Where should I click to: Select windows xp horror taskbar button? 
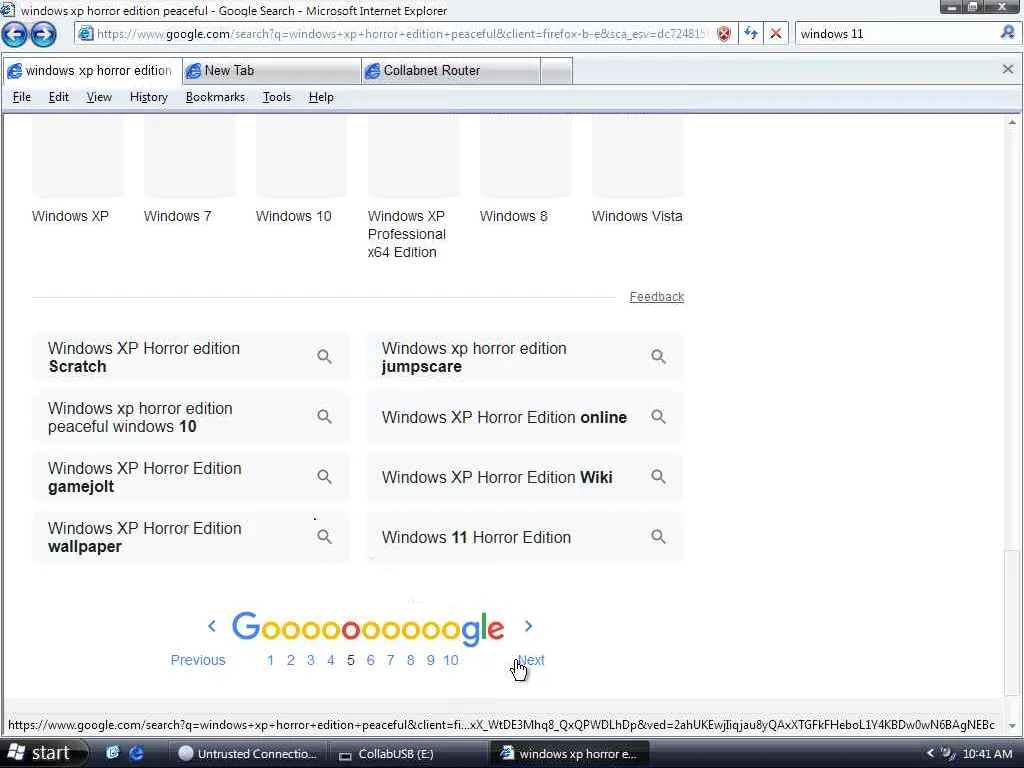[x=569, y=754]
